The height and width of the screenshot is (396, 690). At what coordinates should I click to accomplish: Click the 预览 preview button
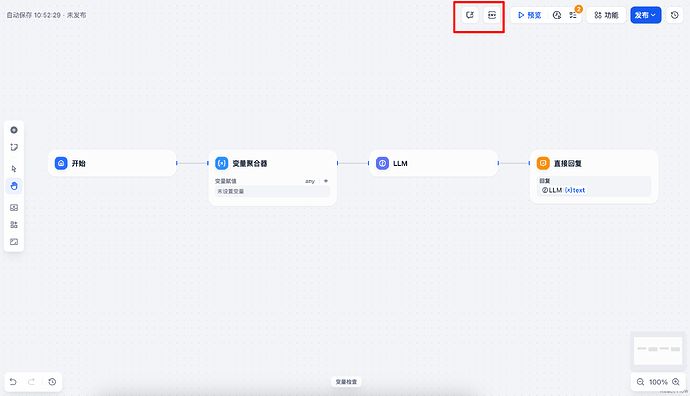pos(529,15)
